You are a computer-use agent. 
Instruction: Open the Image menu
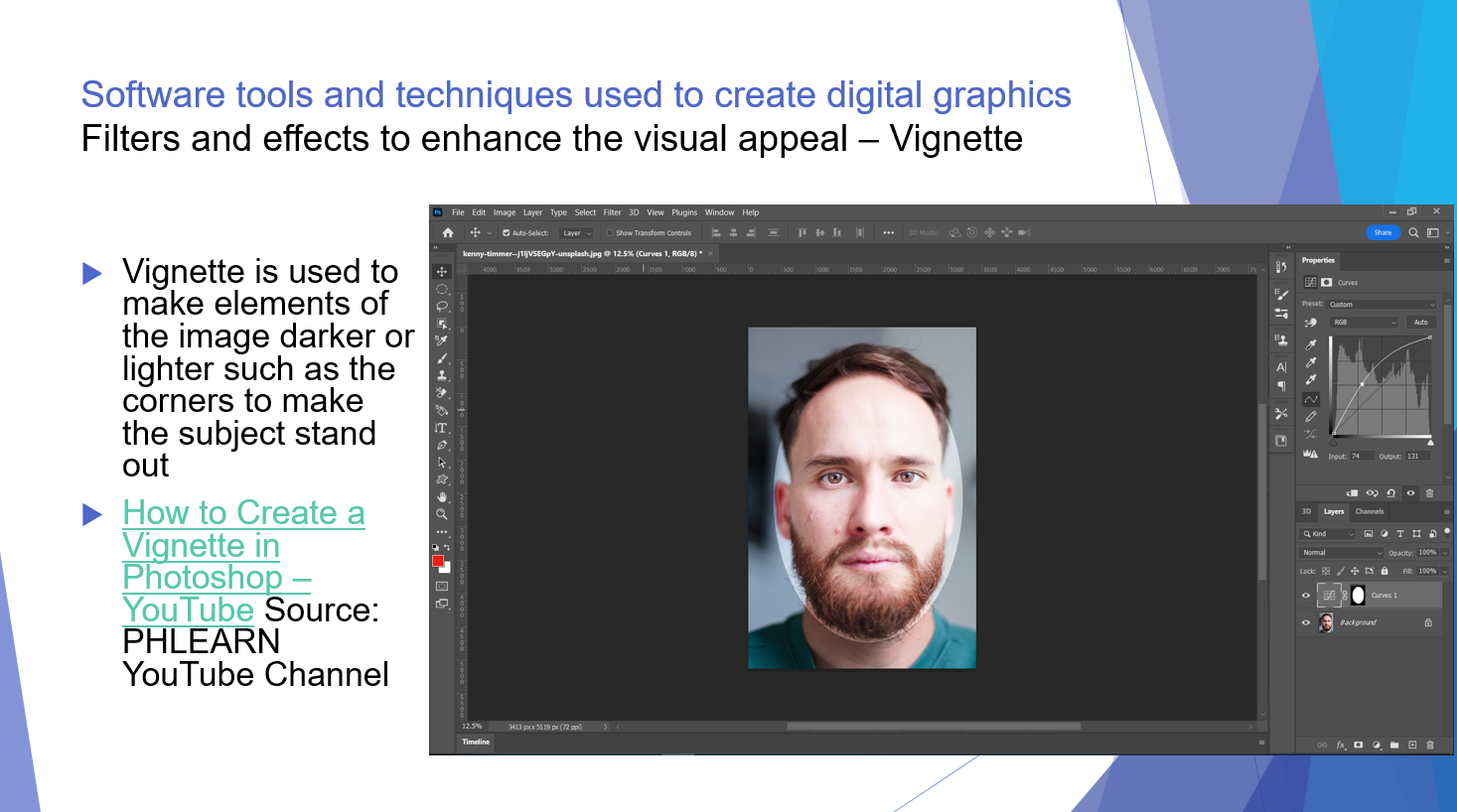coord(505,212)
